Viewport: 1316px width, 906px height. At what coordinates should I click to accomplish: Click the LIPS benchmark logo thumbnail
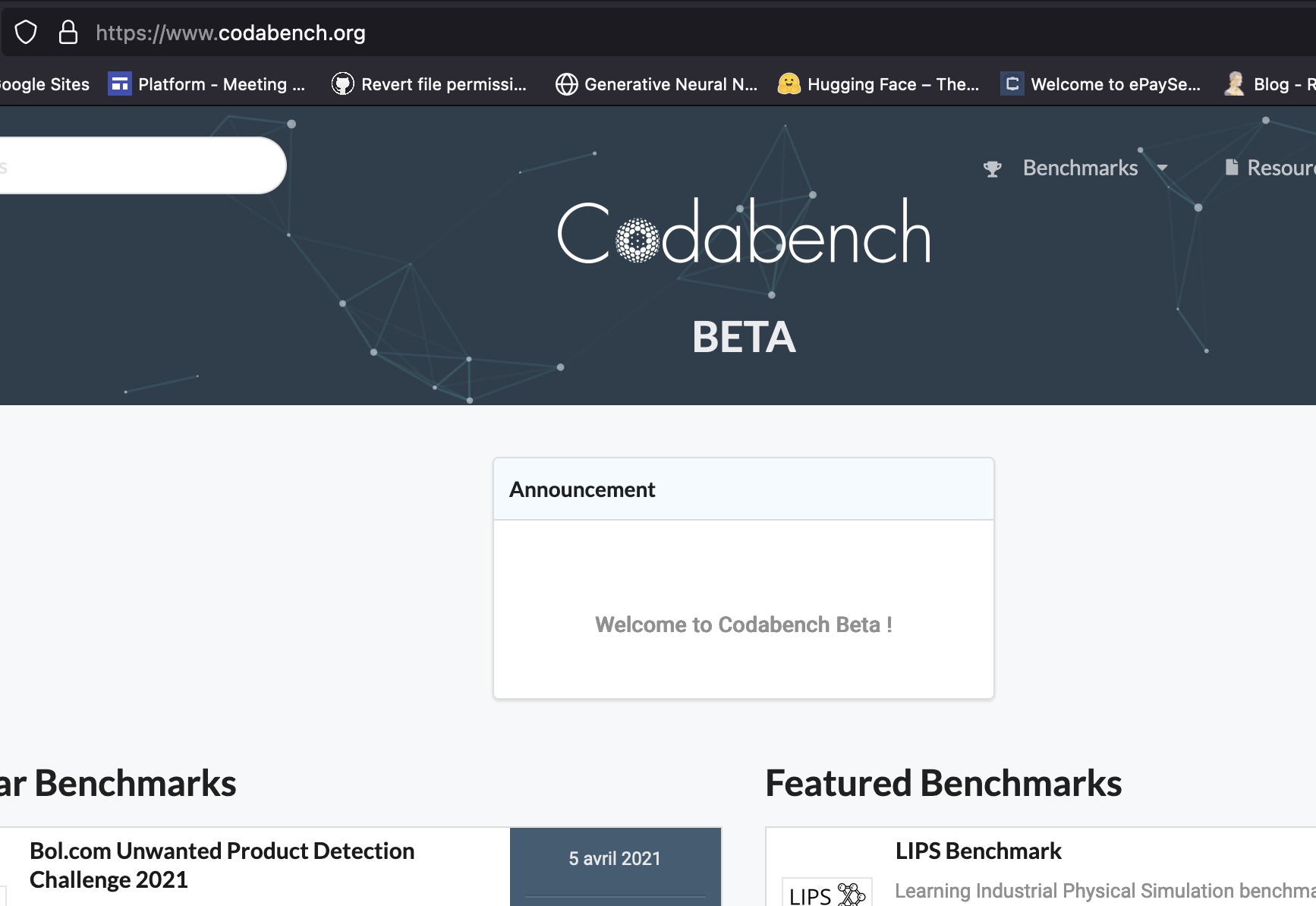[827, 892]
